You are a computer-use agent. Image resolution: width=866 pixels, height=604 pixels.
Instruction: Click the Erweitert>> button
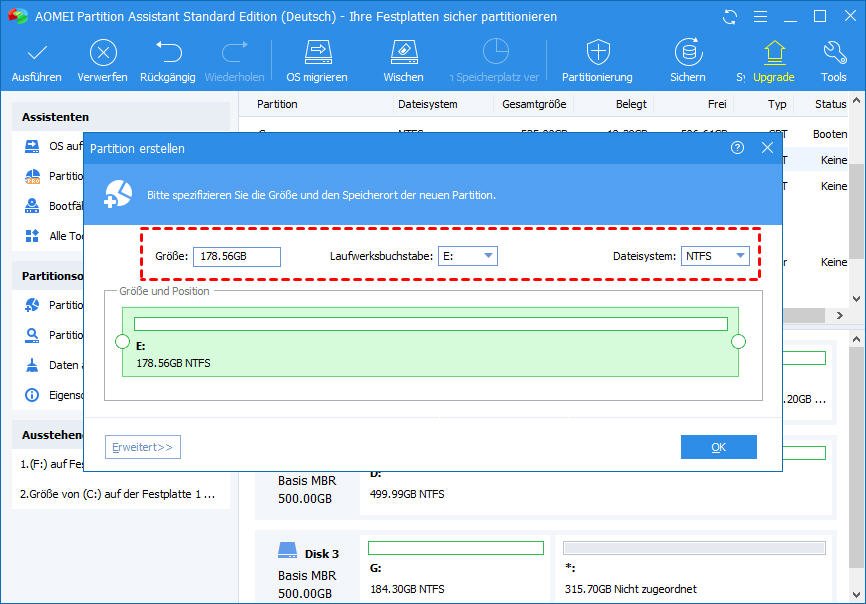coord(143,447)
